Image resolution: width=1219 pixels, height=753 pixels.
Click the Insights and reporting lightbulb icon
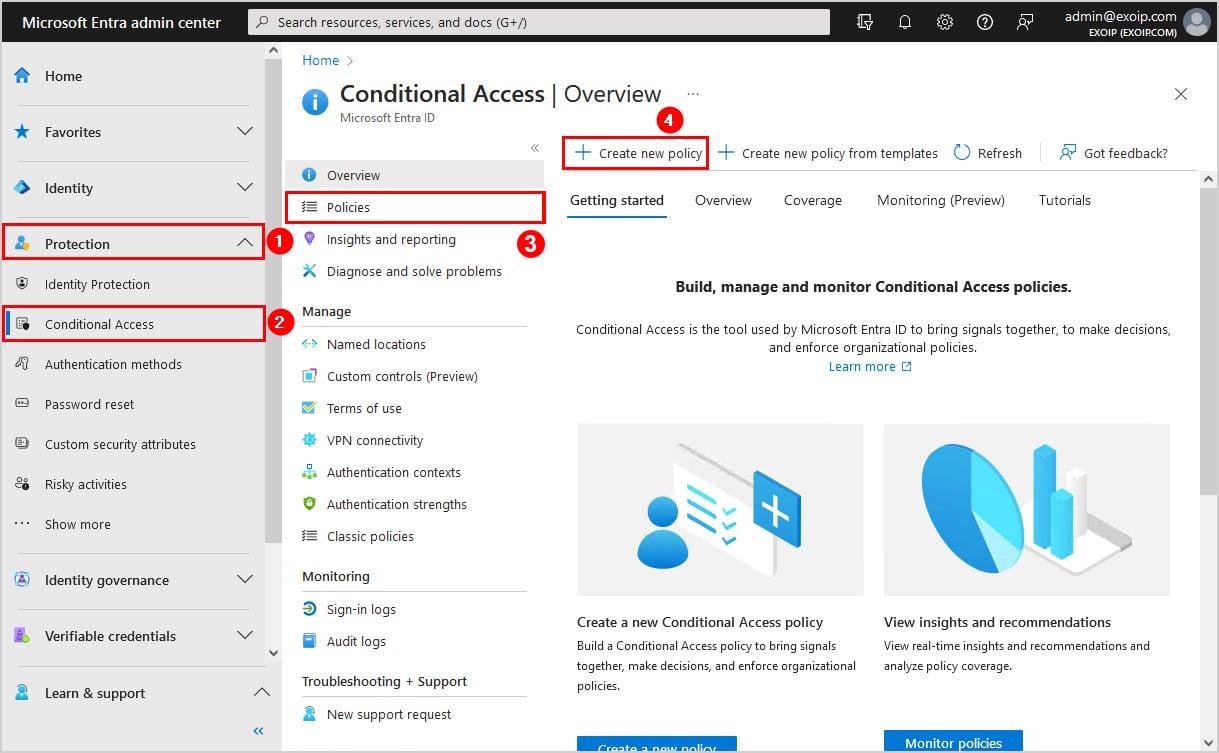click(309, 239)
